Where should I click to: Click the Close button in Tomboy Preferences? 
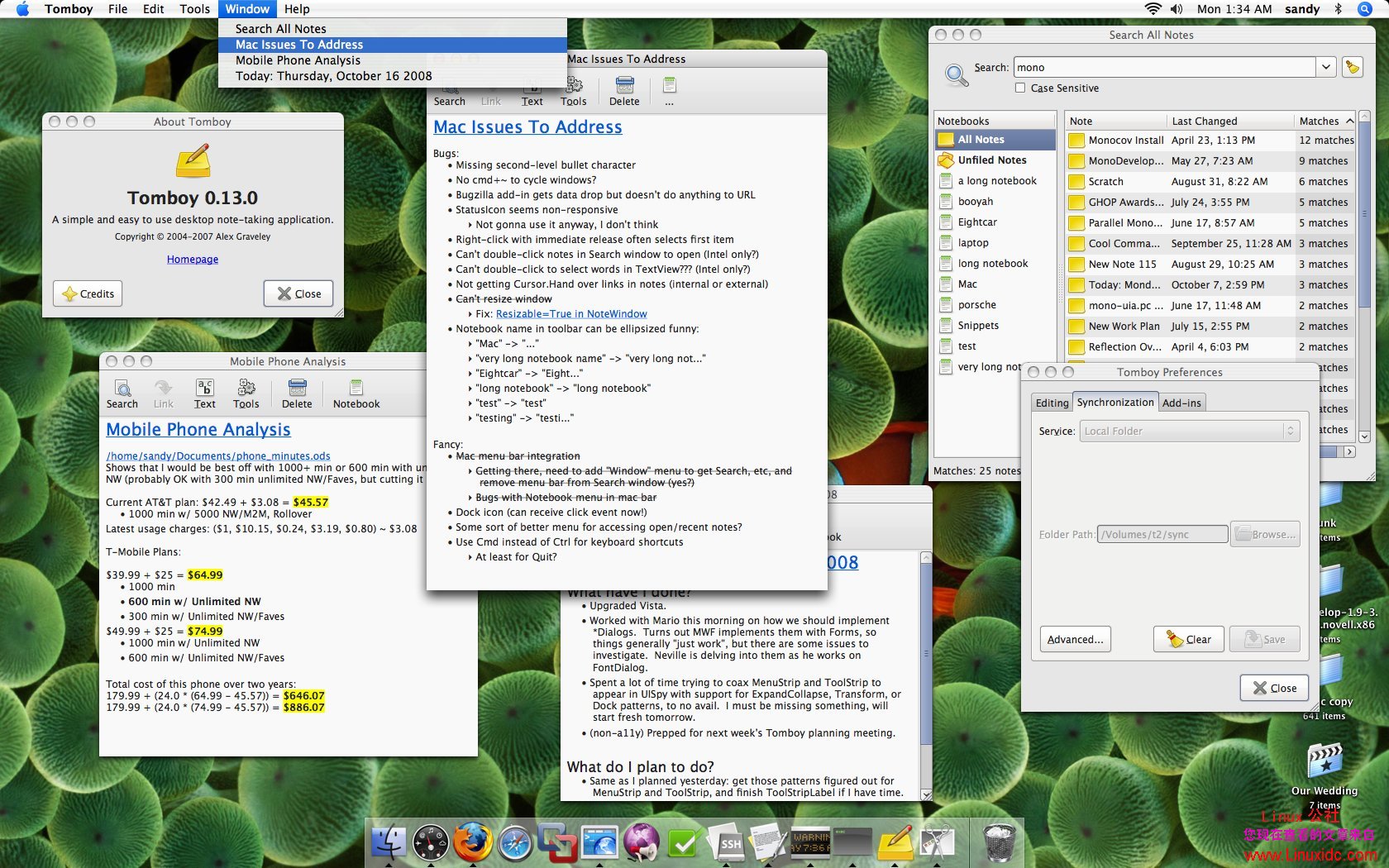[x=1274, y=688]
